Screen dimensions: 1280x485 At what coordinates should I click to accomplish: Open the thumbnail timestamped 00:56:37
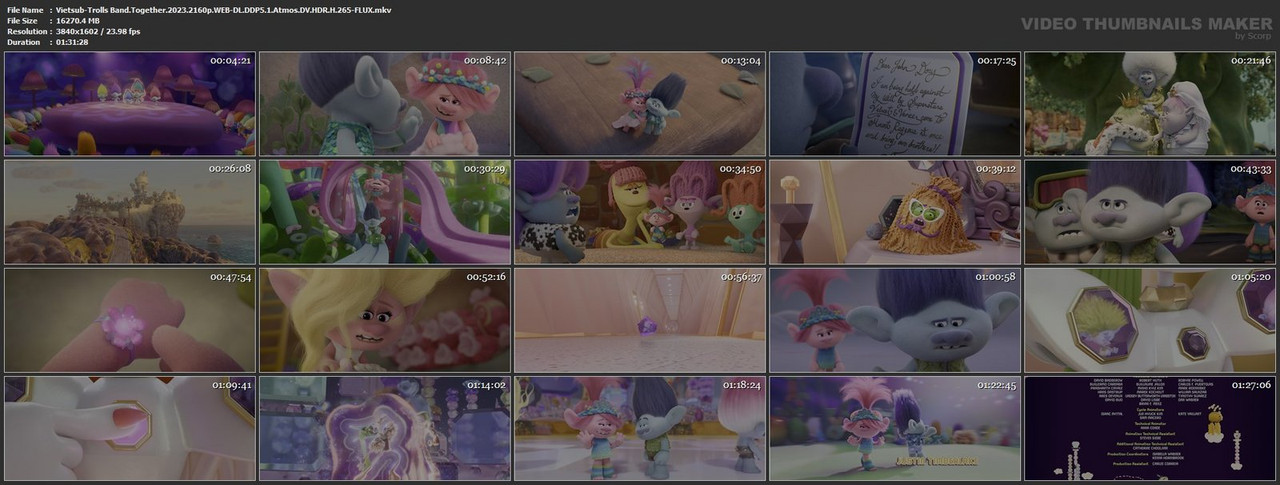(x=640, y=320)
